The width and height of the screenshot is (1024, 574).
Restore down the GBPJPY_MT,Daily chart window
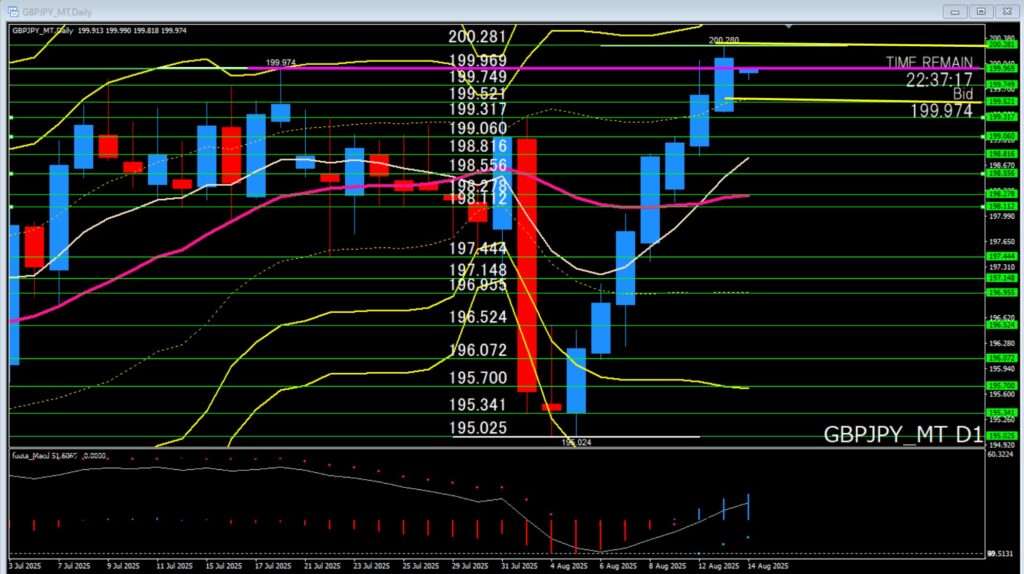pyautogui.click(x=980, y=12)
